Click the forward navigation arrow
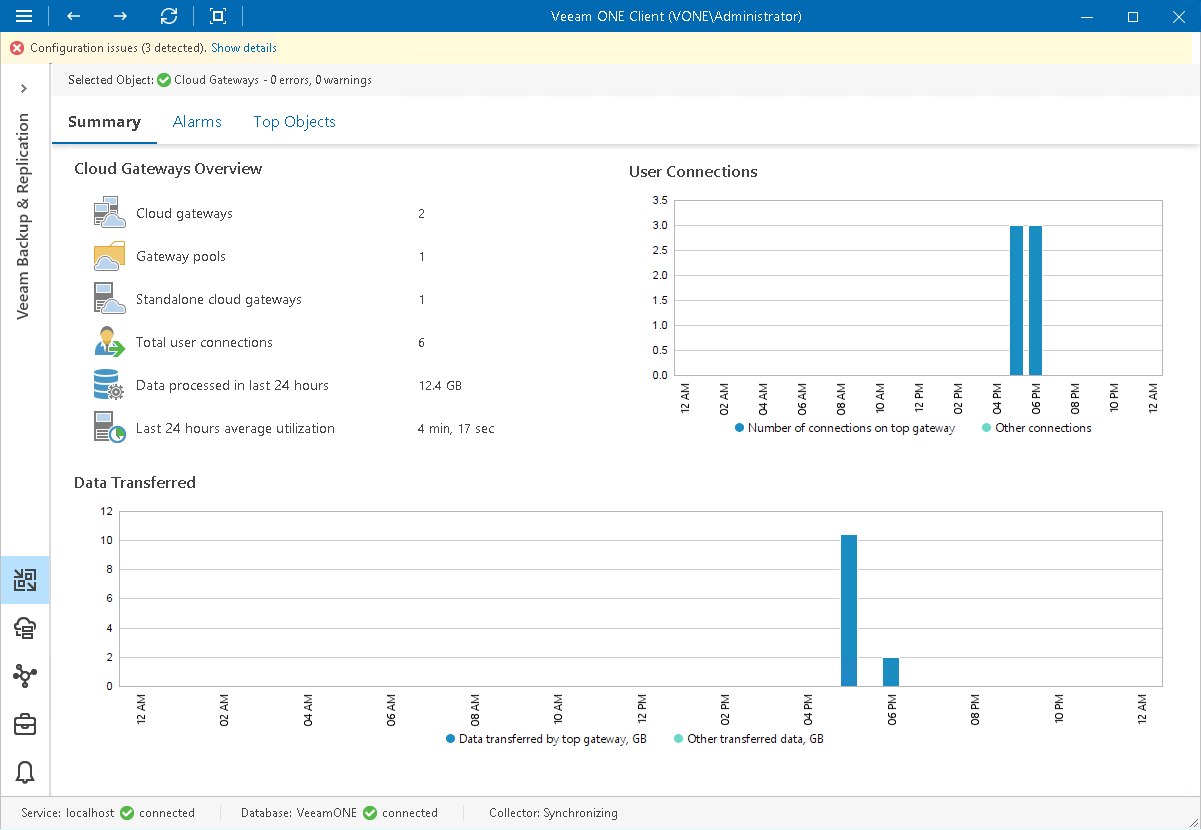The width and height of the screenshot is (1201, 830). point(119,16)
